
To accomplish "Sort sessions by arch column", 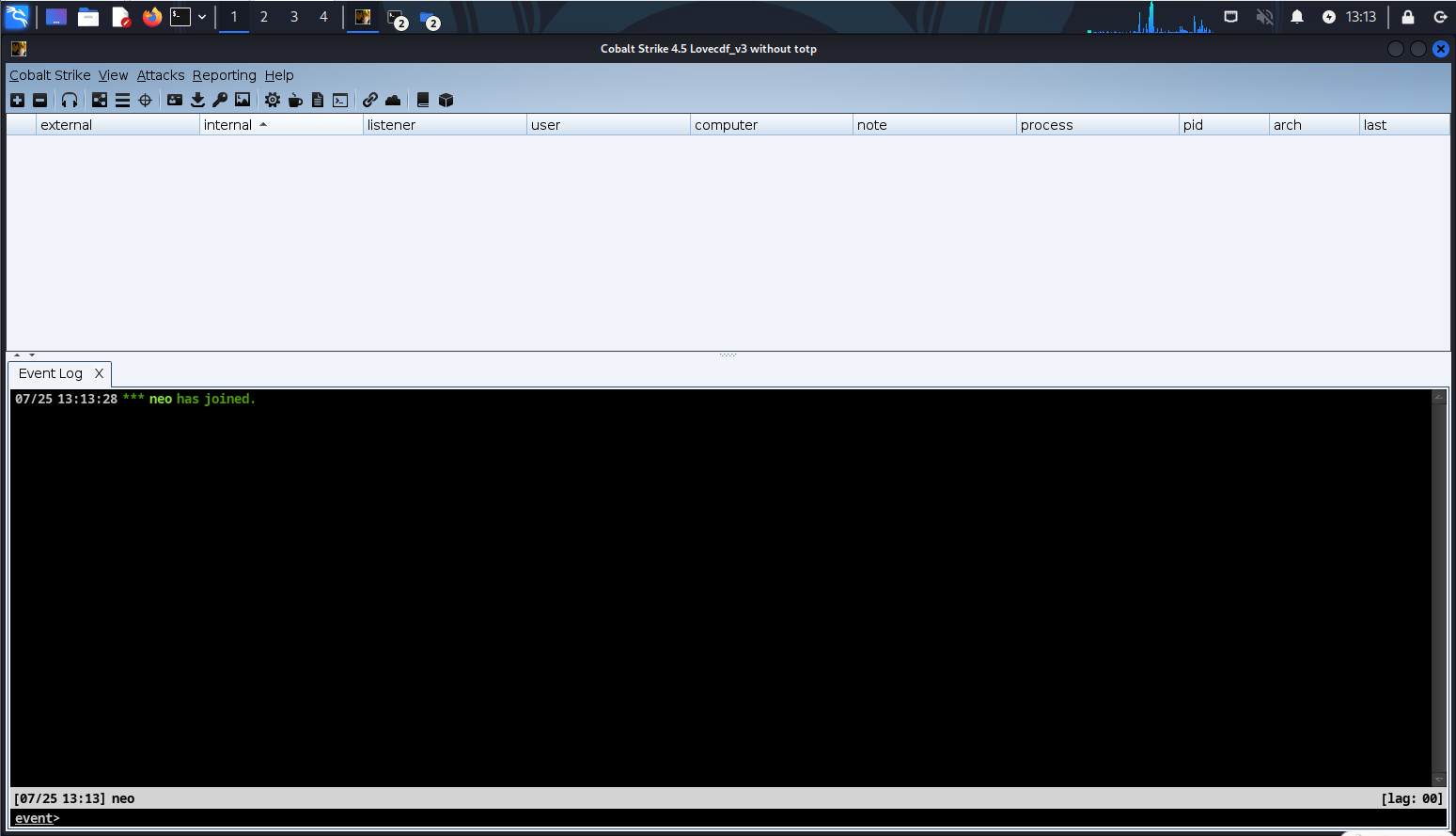I will [1314, 125].
